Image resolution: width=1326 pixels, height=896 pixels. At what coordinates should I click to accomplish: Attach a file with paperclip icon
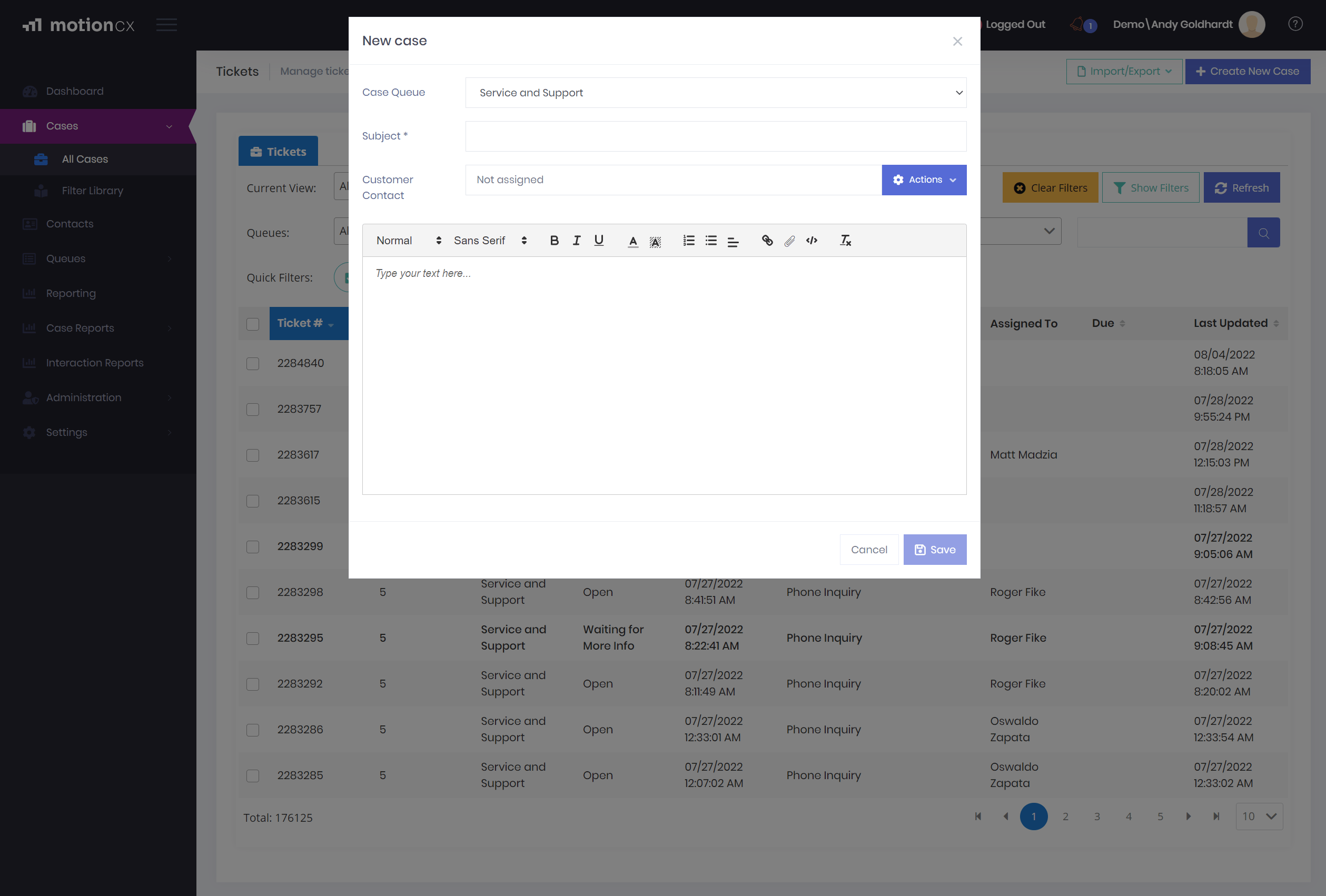789,241
